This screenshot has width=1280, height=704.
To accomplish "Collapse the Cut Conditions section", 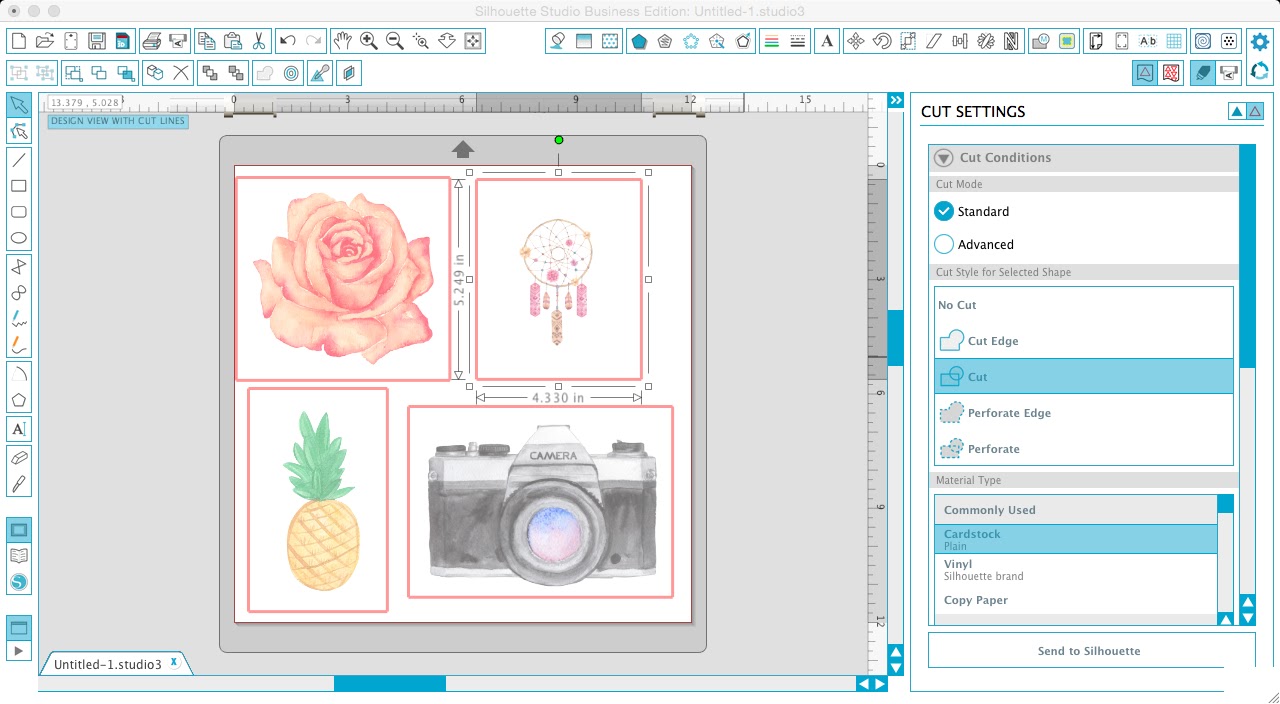I will [943, 157].
